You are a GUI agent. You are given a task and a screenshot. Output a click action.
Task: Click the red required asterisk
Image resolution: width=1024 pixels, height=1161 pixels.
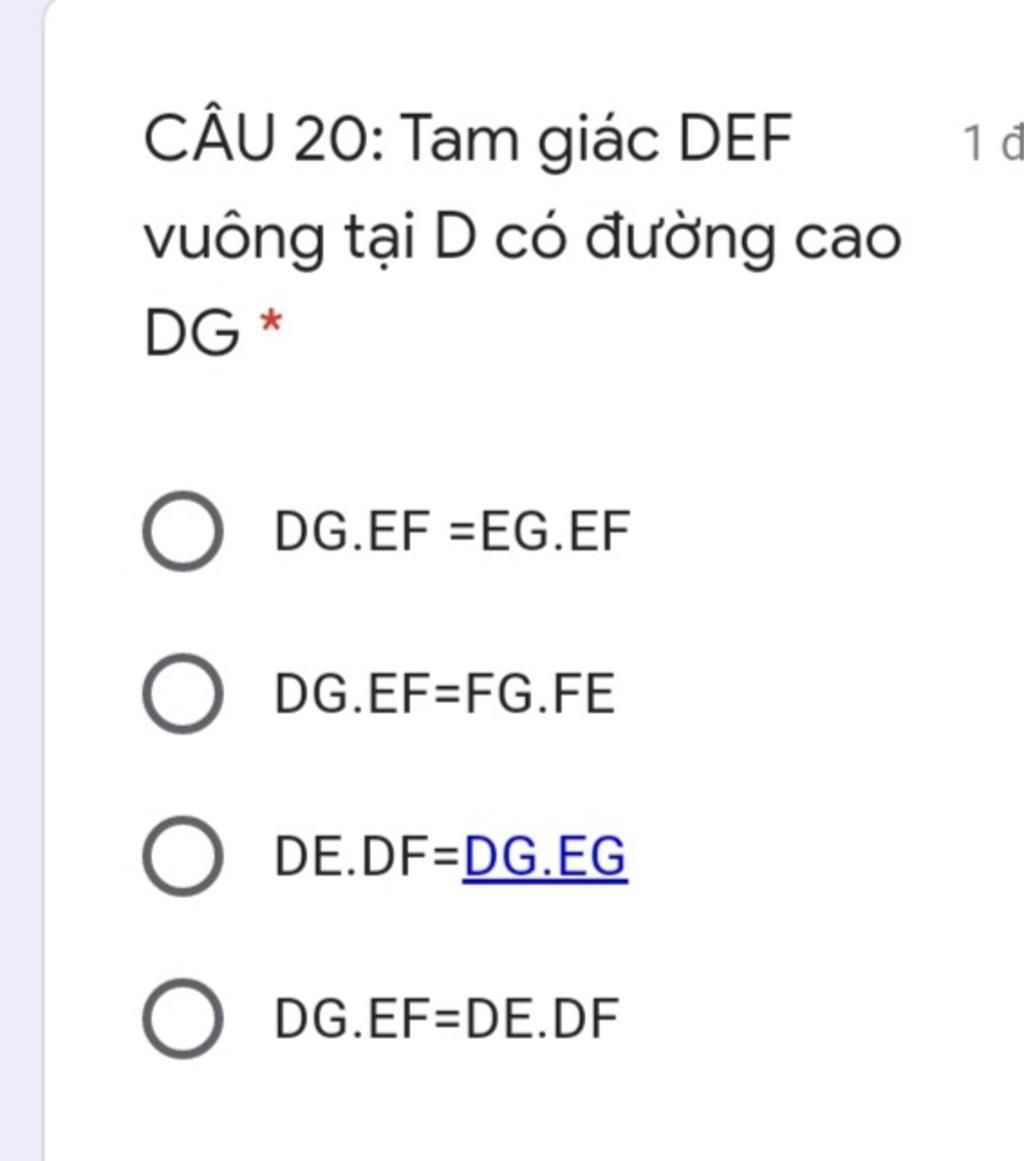271,324
